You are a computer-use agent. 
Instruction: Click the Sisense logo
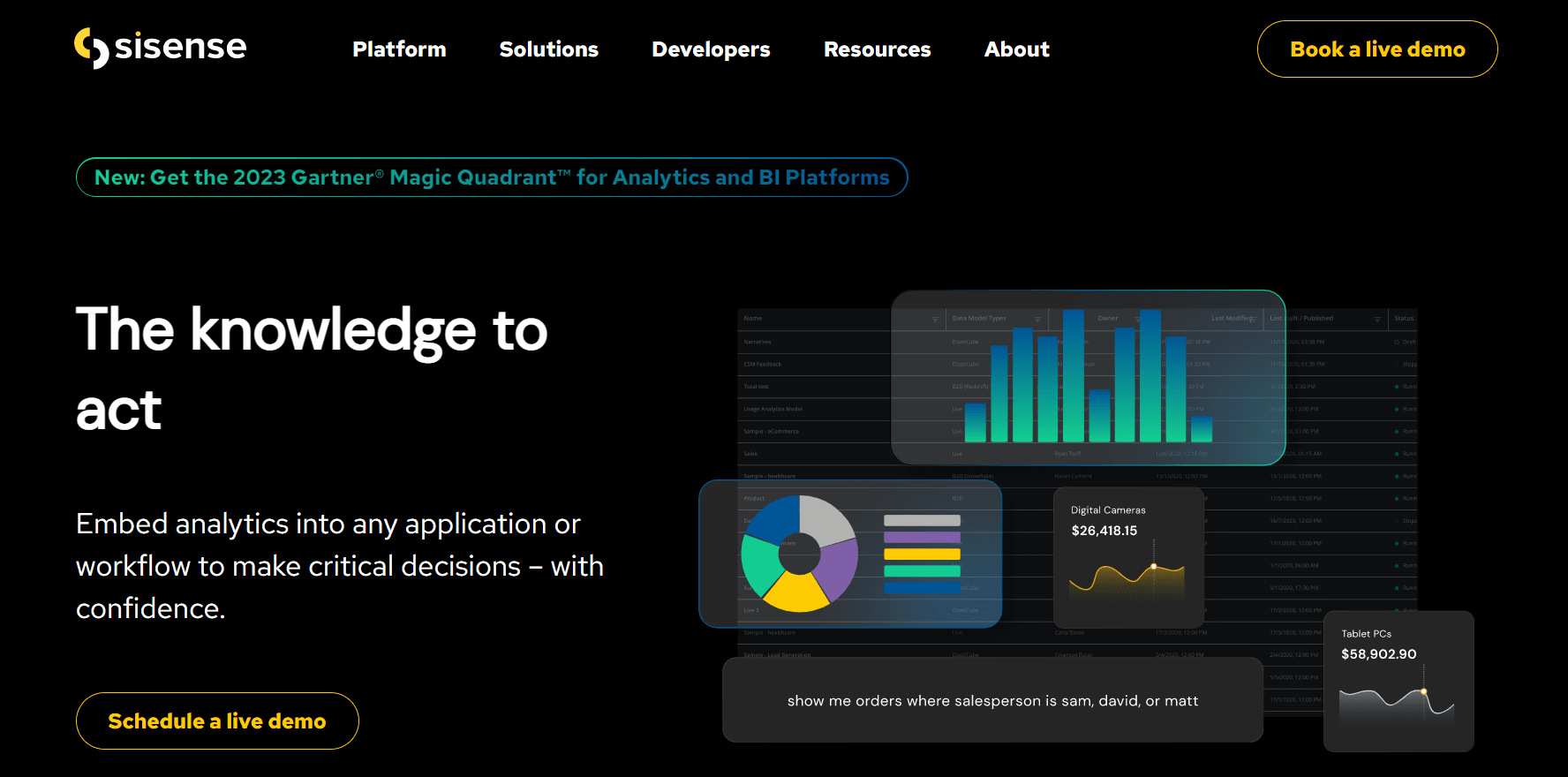pos(161,48)
